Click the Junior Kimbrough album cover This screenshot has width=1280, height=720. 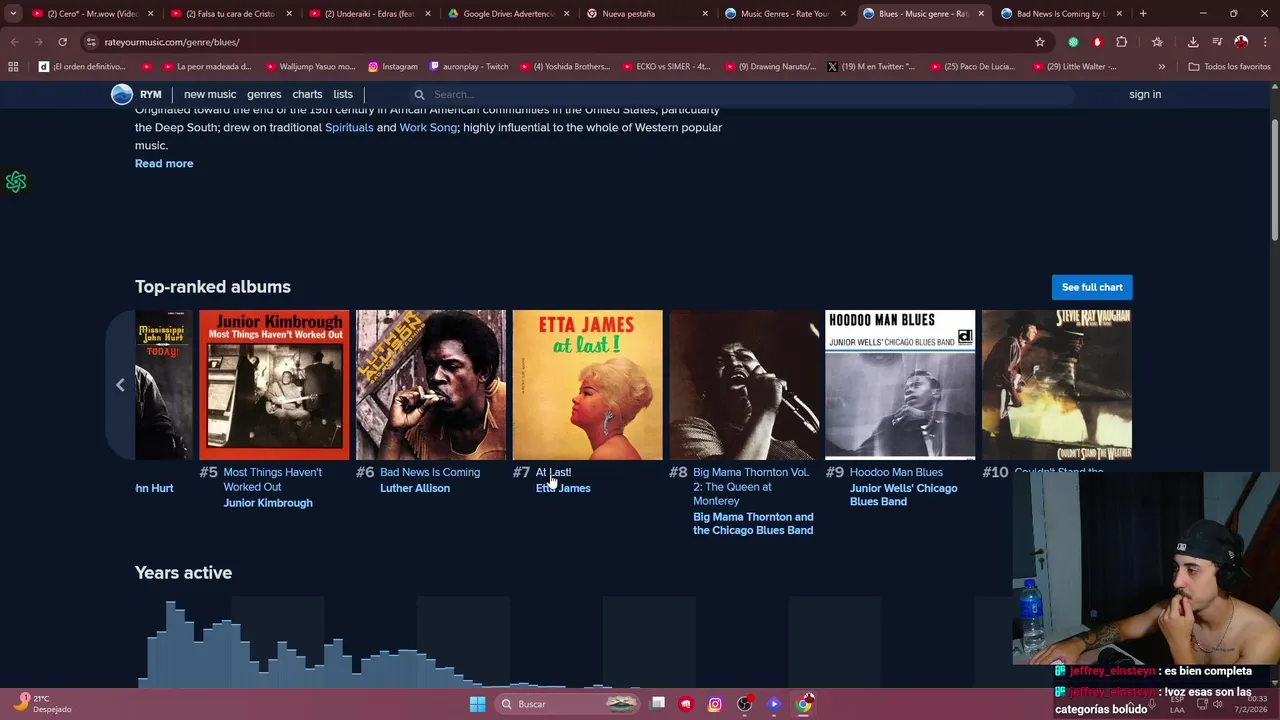274,385
